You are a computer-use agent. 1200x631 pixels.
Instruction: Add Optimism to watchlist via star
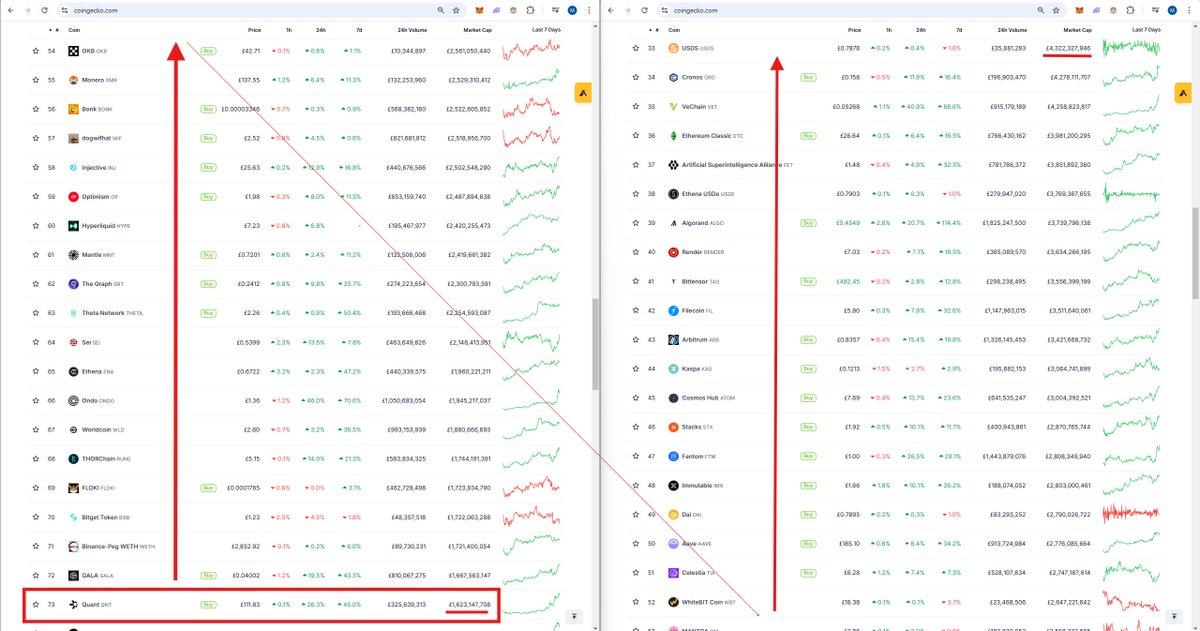(35, 196)
